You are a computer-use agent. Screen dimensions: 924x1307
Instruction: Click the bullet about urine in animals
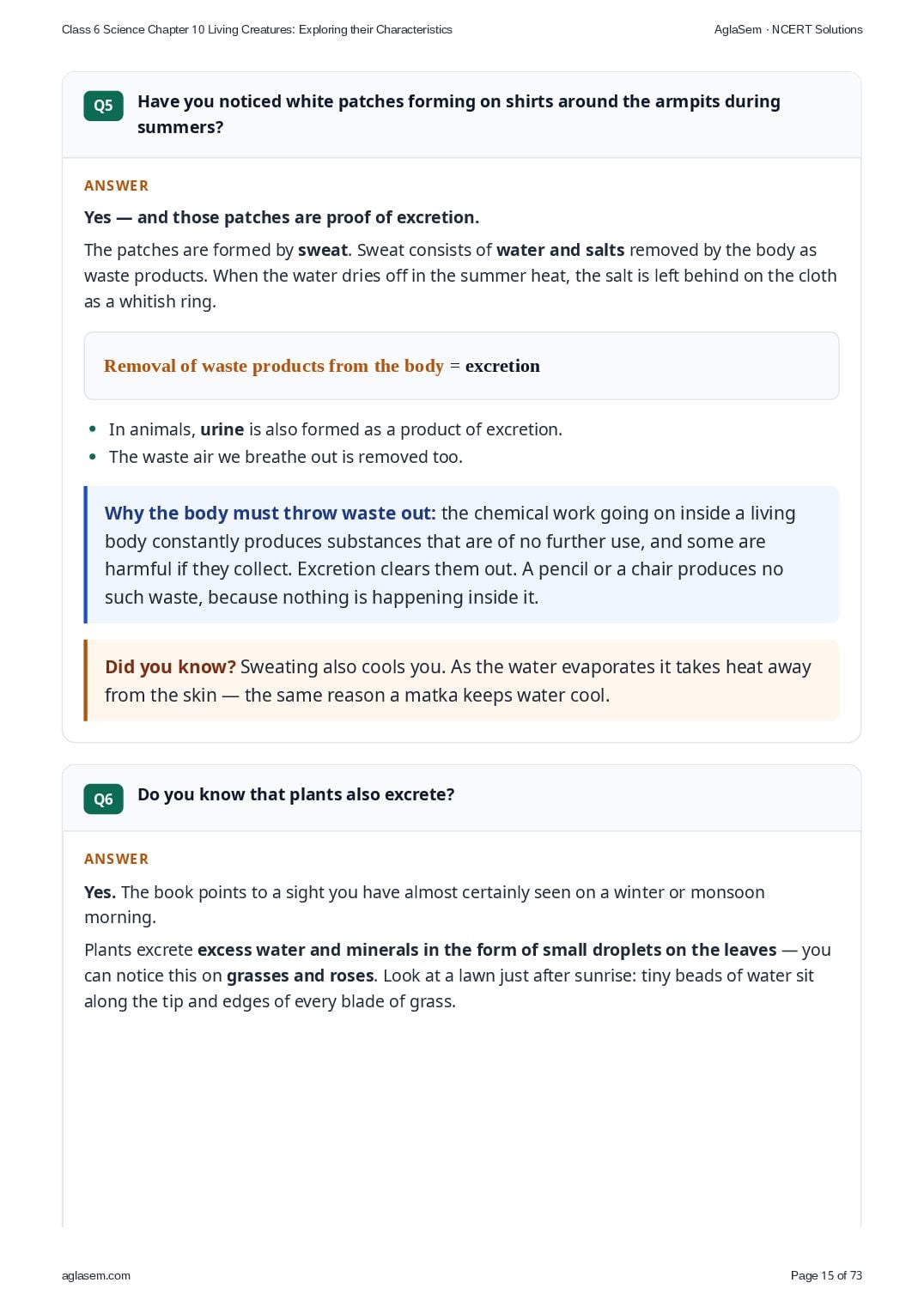point(335,429)
